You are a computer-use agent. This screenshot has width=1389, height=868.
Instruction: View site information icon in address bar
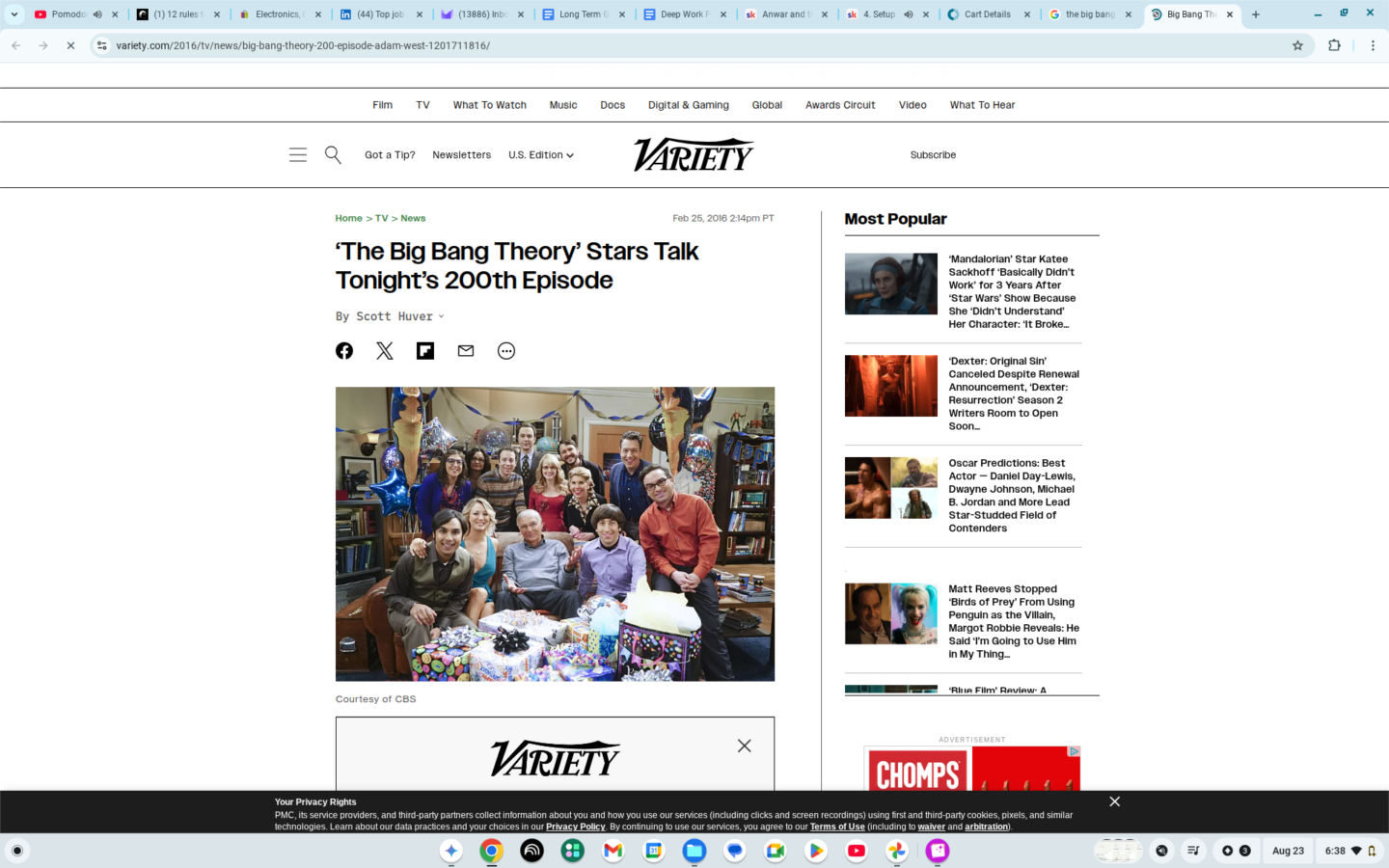pyautogui.click(x=102, y=45)
